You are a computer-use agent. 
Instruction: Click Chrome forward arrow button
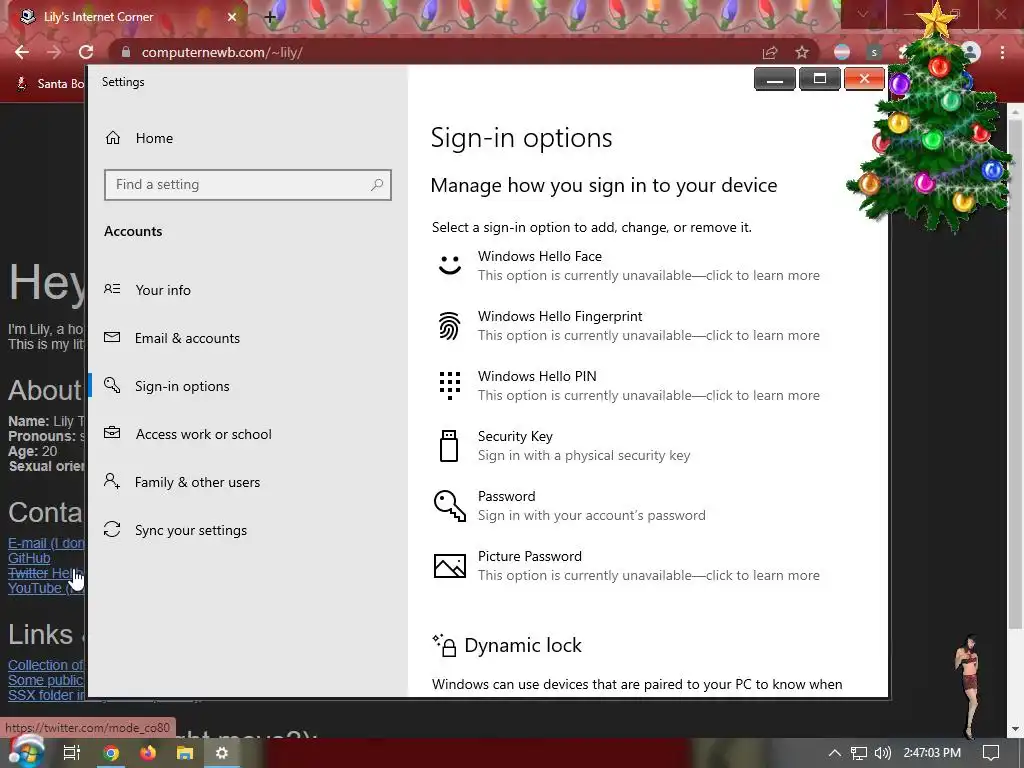[54, 52]
